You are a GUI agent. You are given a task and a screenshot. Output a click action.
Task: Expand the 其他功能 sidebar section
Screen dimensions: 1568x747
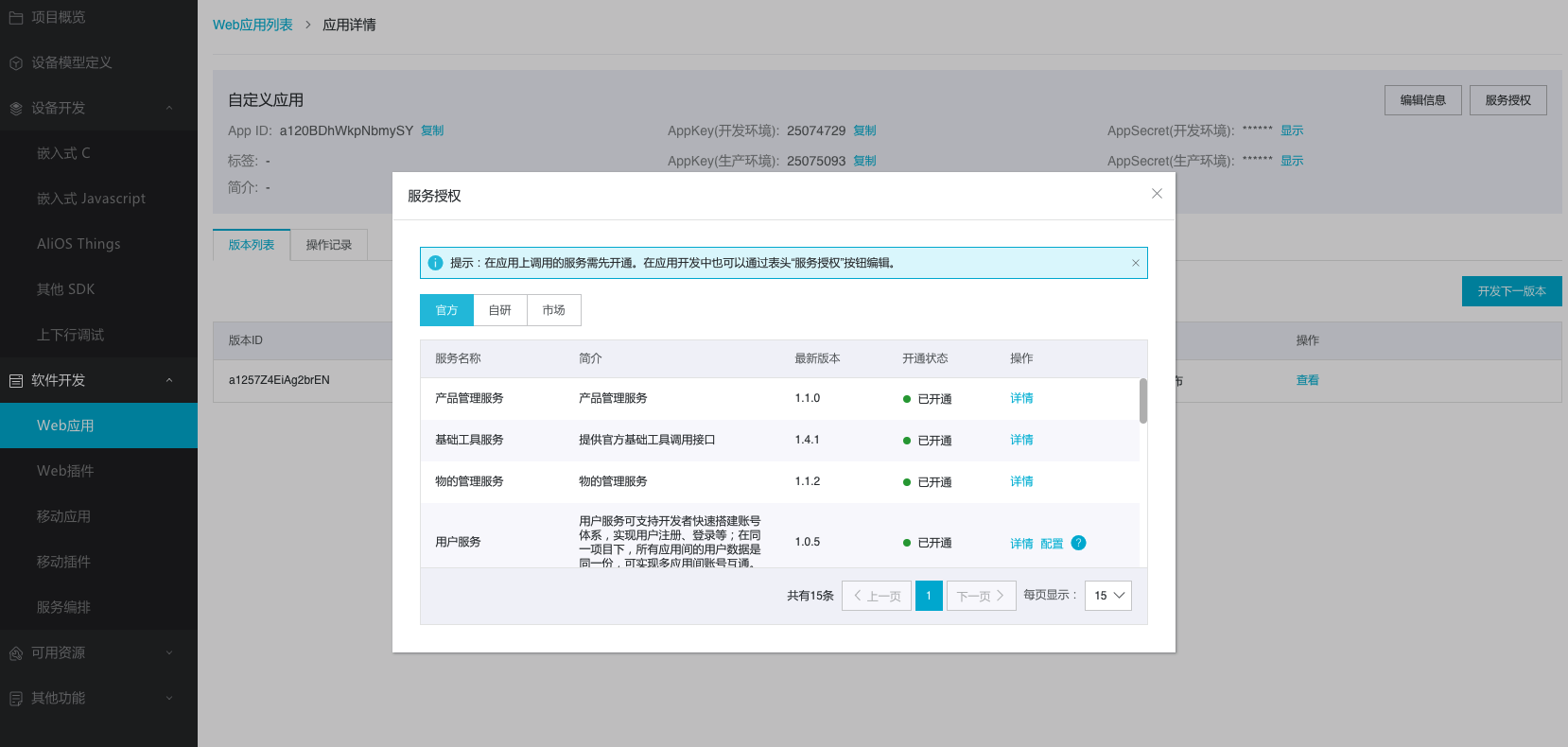[169, 698]
